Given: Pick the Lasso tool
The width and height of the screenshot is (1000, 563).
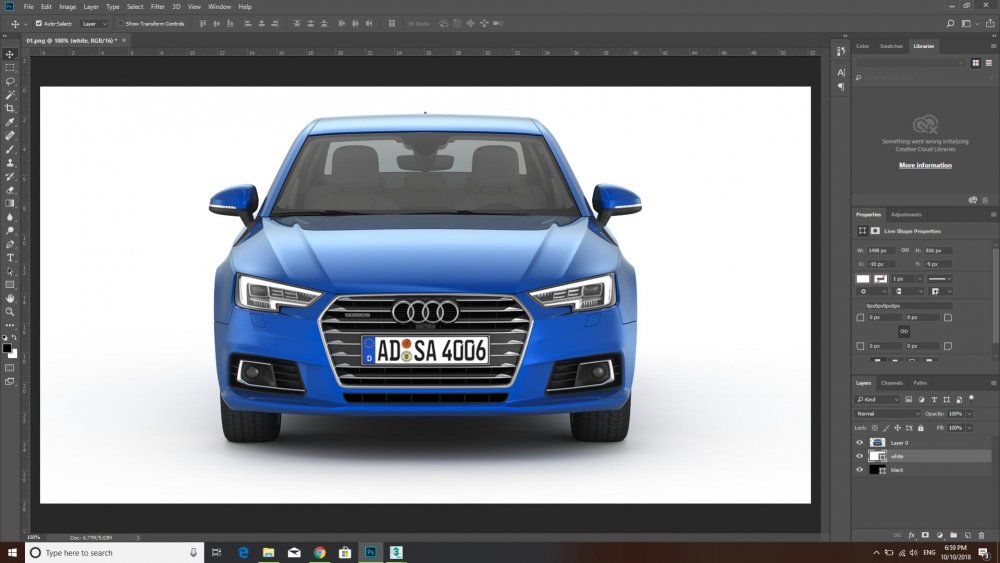Looking at the screenshot, I should 10,81.
